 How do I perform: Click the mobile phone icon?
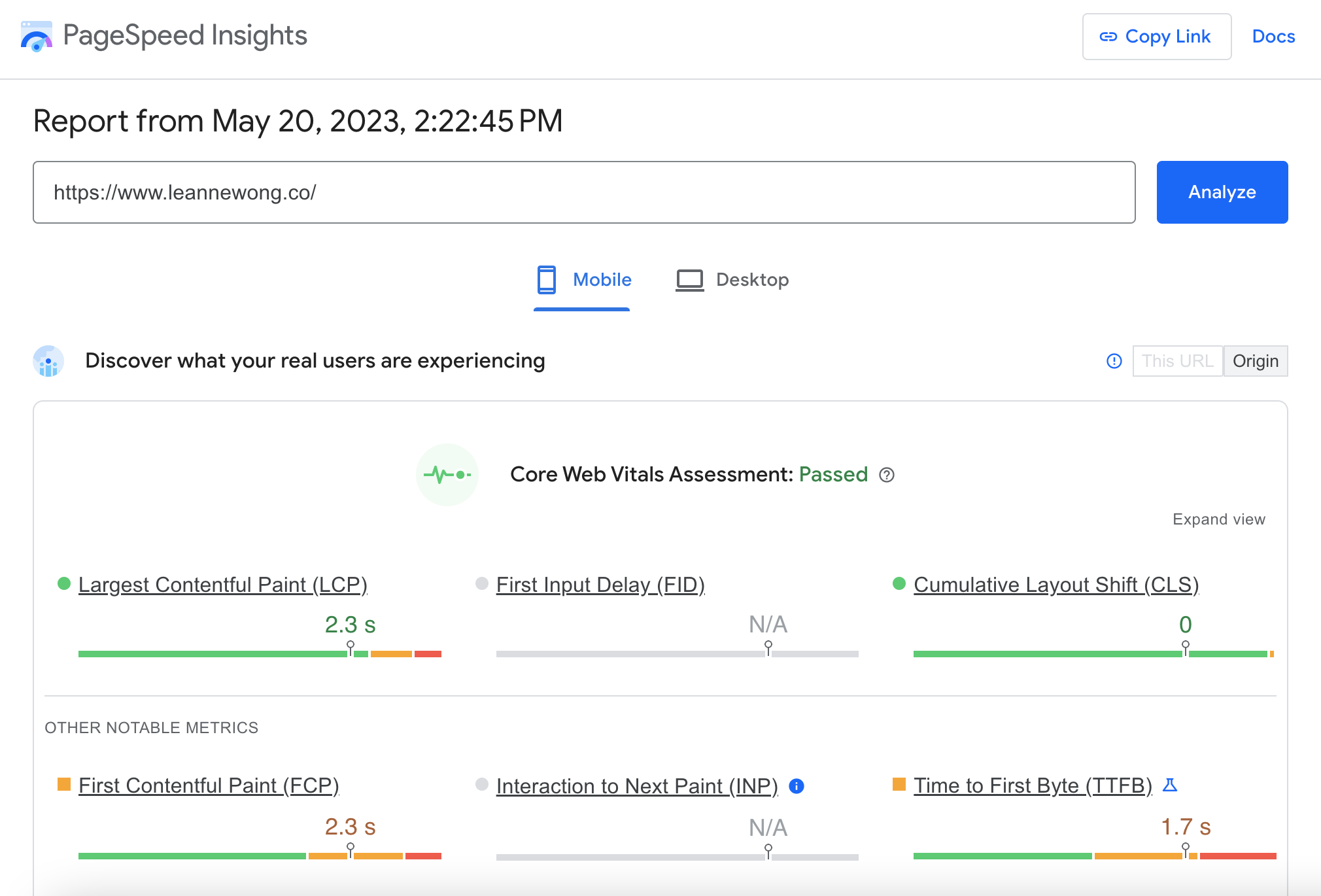[546, 280]
